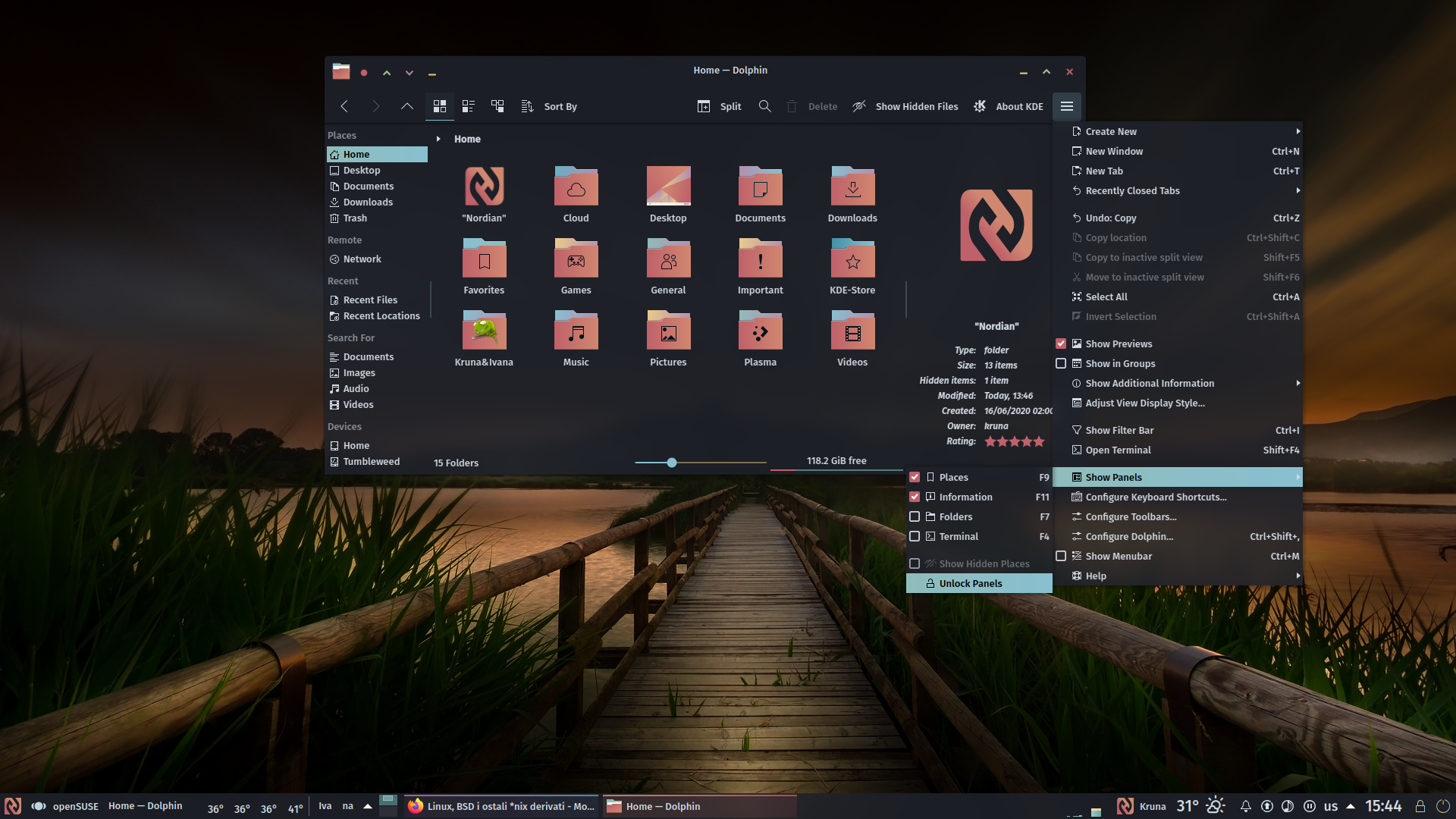The height and width of the screenshot is (819, 1456).
Task: Click the About KDE button
Action: pos(1008,106)
